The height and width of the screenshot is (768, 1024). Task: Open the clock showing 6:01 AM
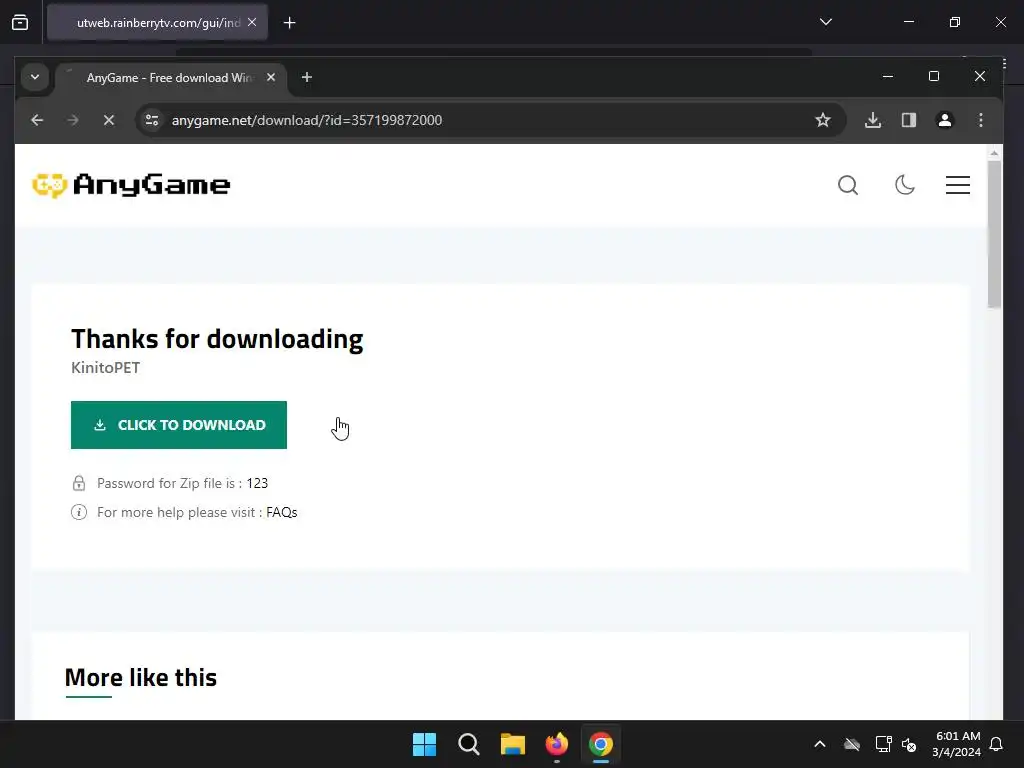957,744
